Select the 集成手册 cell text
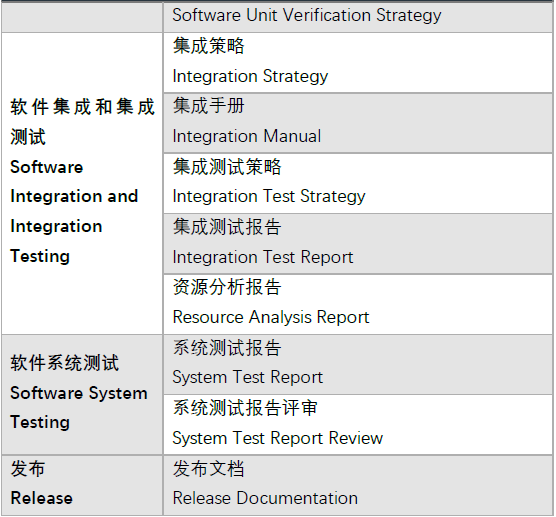This screenshot has width=556, height=517. tap(208, 106)
